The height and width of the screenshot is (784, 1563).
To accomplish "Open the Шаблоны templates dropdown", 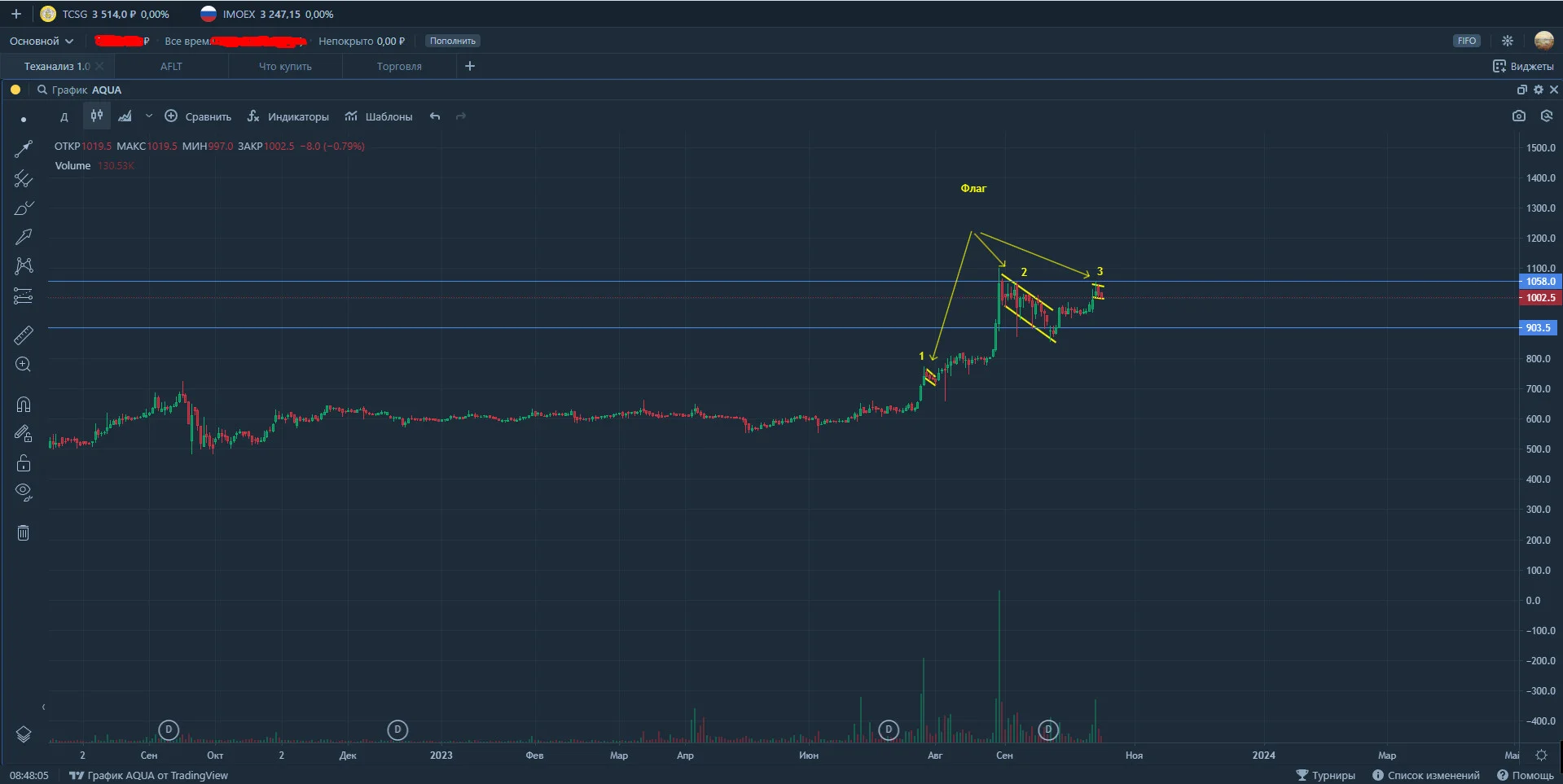I will (x=379, y=116).
